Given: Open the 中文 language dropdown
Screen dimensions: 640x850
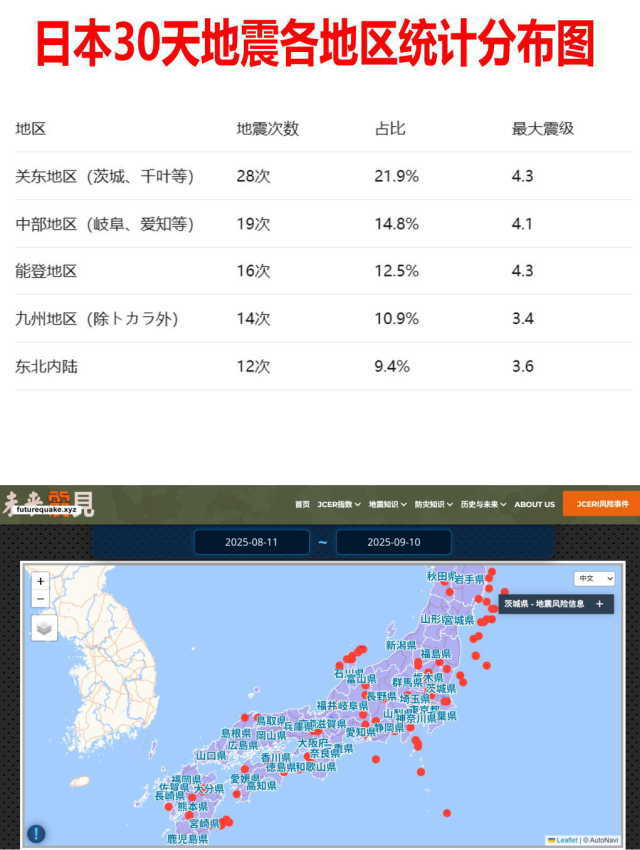Looking at the screenshot, I should coord(594,578).
